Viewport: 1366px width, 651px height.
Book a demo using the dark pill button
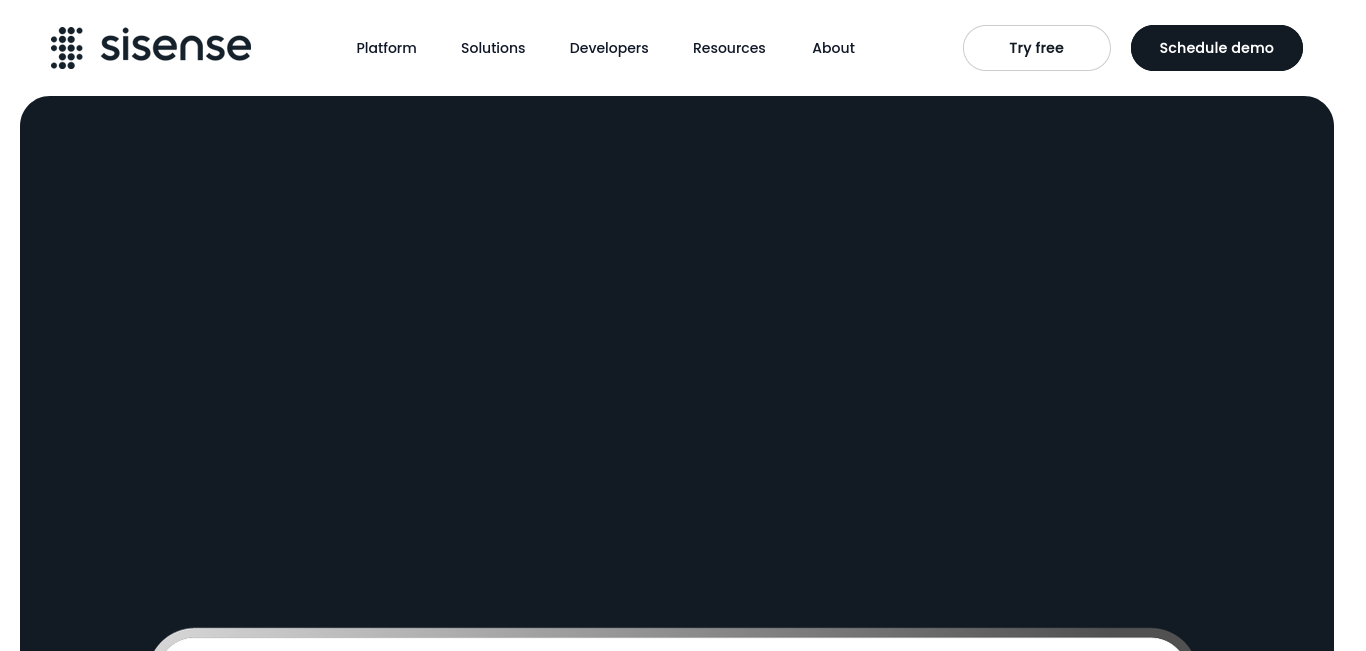pyautogui.click(x=1216, y=48)
